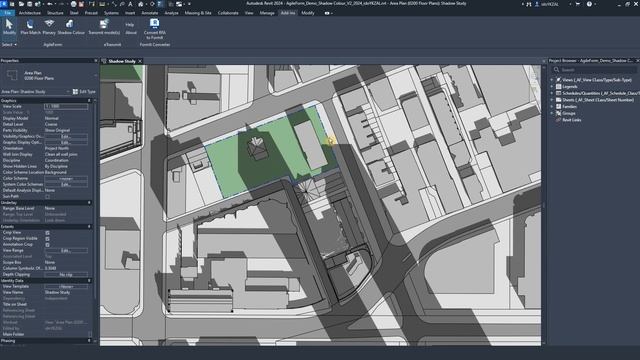
Task: Toggle the Sun Path checkbox
Action: [x=47, y=196]
